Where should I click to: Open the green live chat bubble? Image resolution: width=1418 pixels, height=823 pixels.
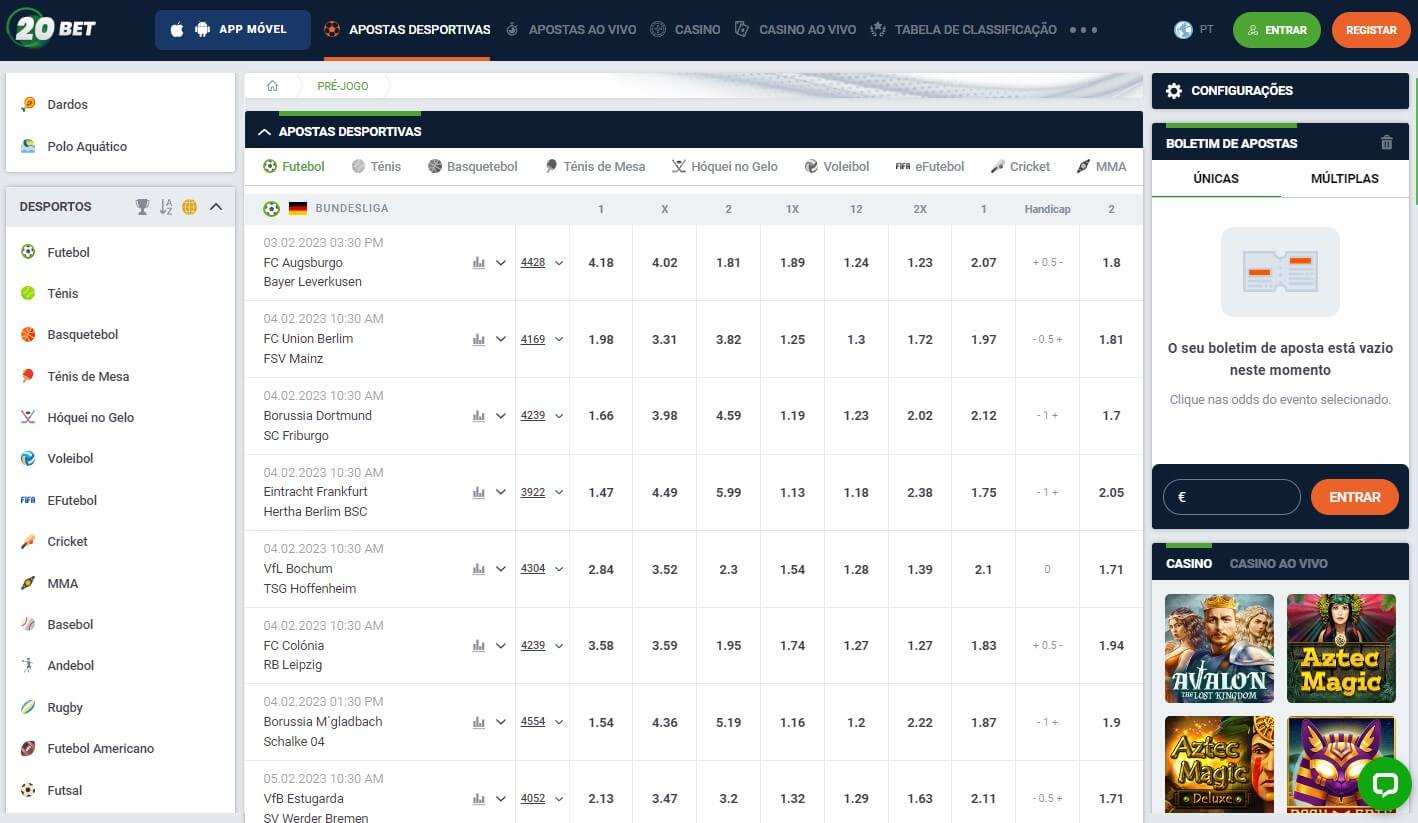pyautogui.click(x=1385, y=783)
